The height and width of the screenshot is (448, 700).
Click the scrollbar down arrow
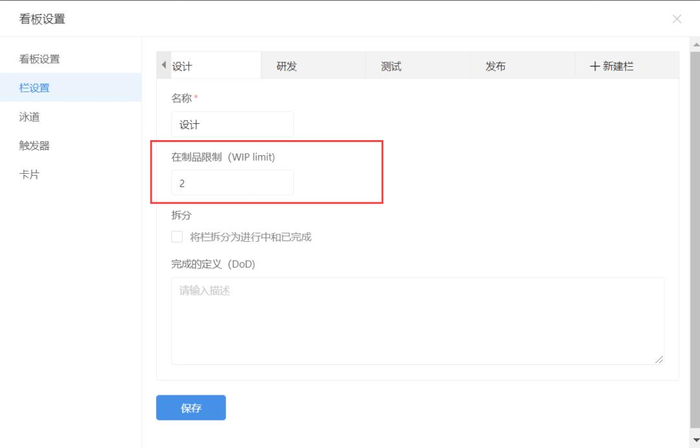pos(696,440)
